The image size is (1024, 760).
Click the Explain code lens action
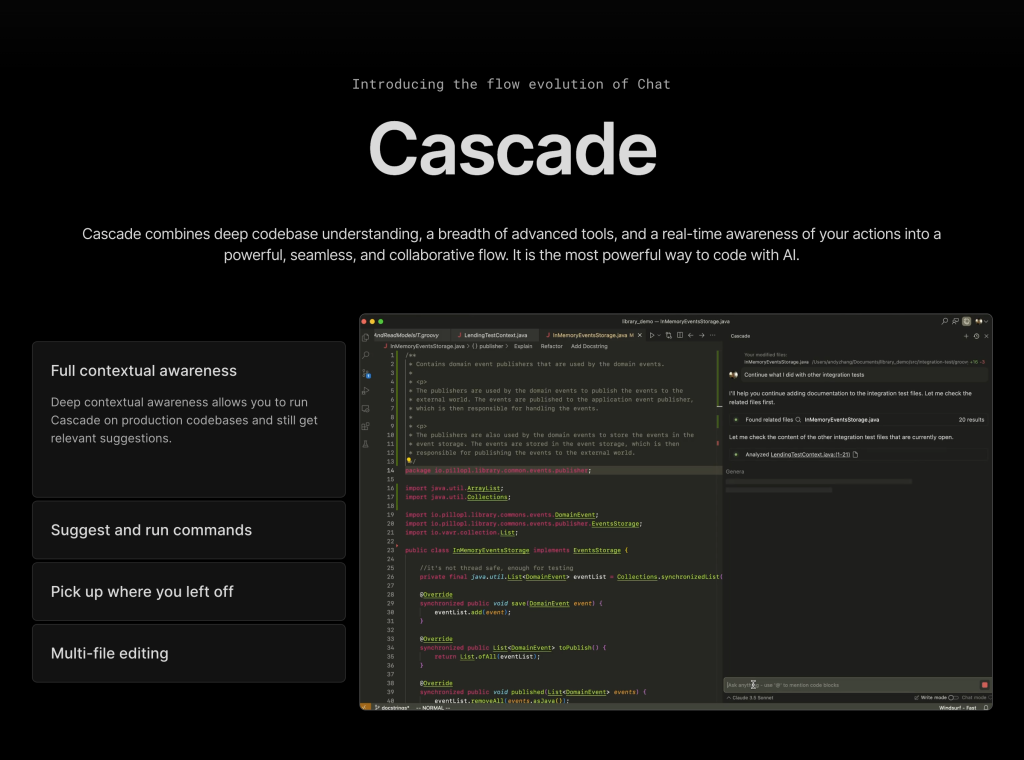tap(523, 346)
